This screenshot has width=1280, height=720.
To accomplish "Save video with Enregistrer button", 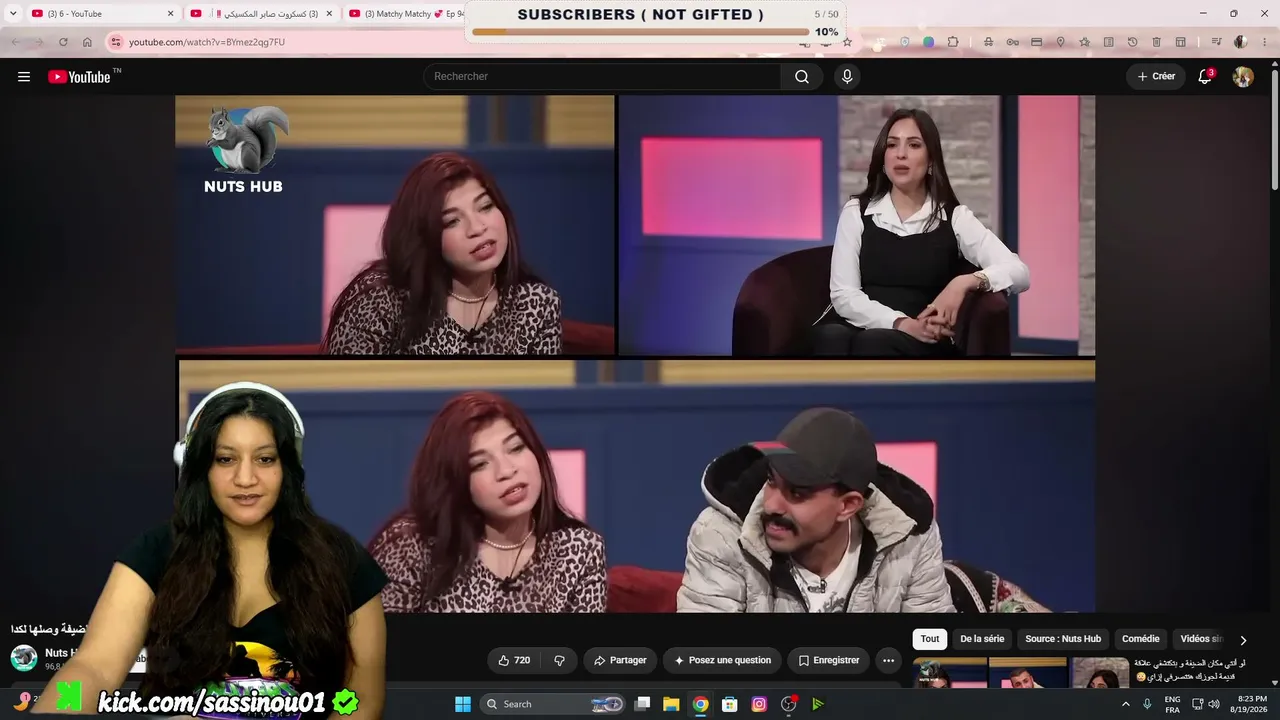I will 828,660.
